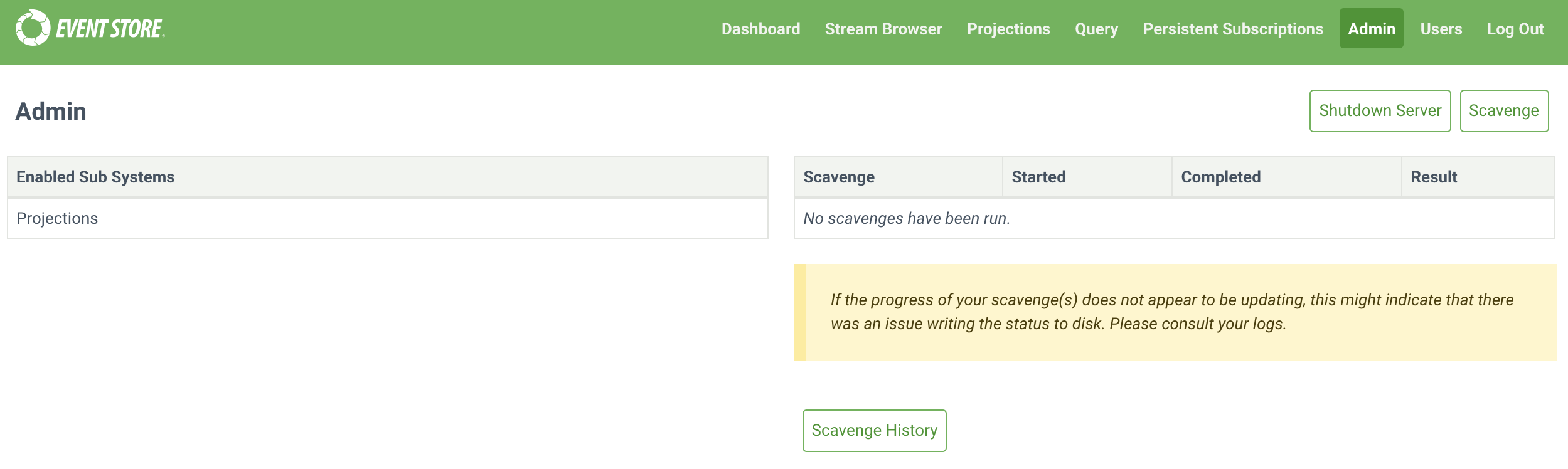Click the yellow scavenge warning notice
Screen dimensions: 1568x469
click(1173, 312)
